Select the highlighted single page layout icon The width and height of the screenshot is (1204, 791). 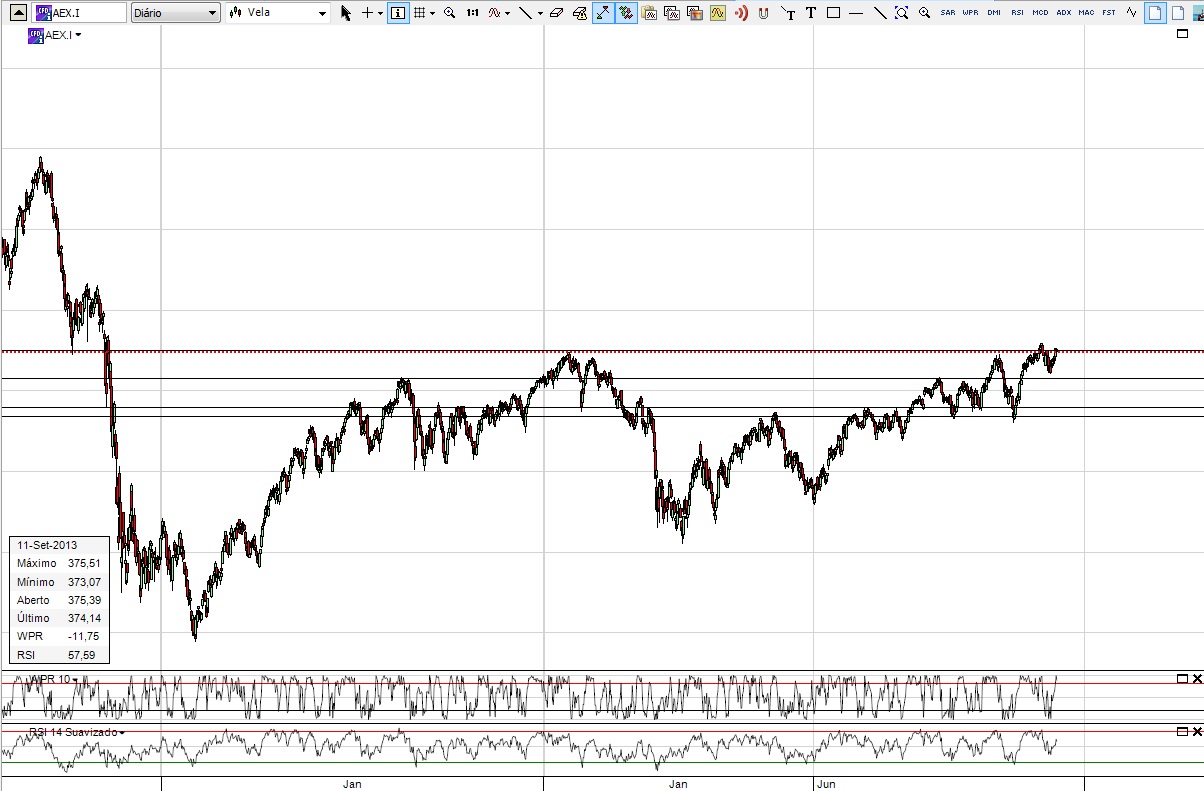(x=1155, y=13)
